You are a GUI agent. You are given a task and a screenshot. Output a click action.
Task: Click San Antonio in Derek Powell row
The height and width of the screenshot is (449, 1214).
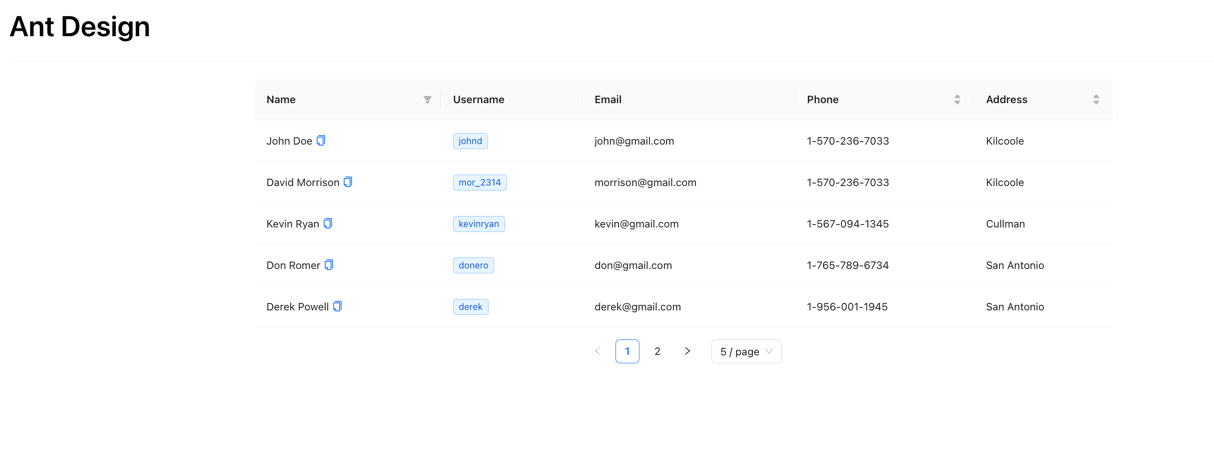(1015, 307)
